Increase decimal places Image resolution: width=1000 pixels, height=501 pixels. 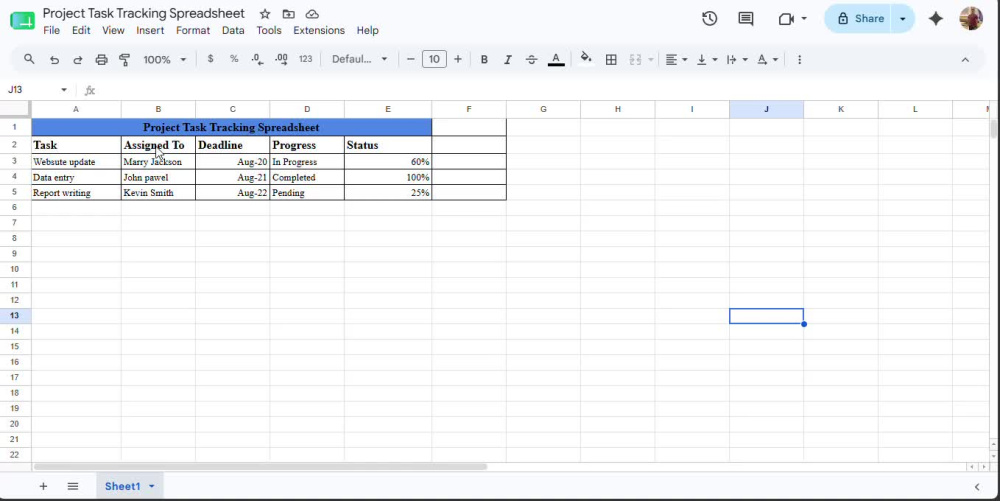(x=281, y=59)
